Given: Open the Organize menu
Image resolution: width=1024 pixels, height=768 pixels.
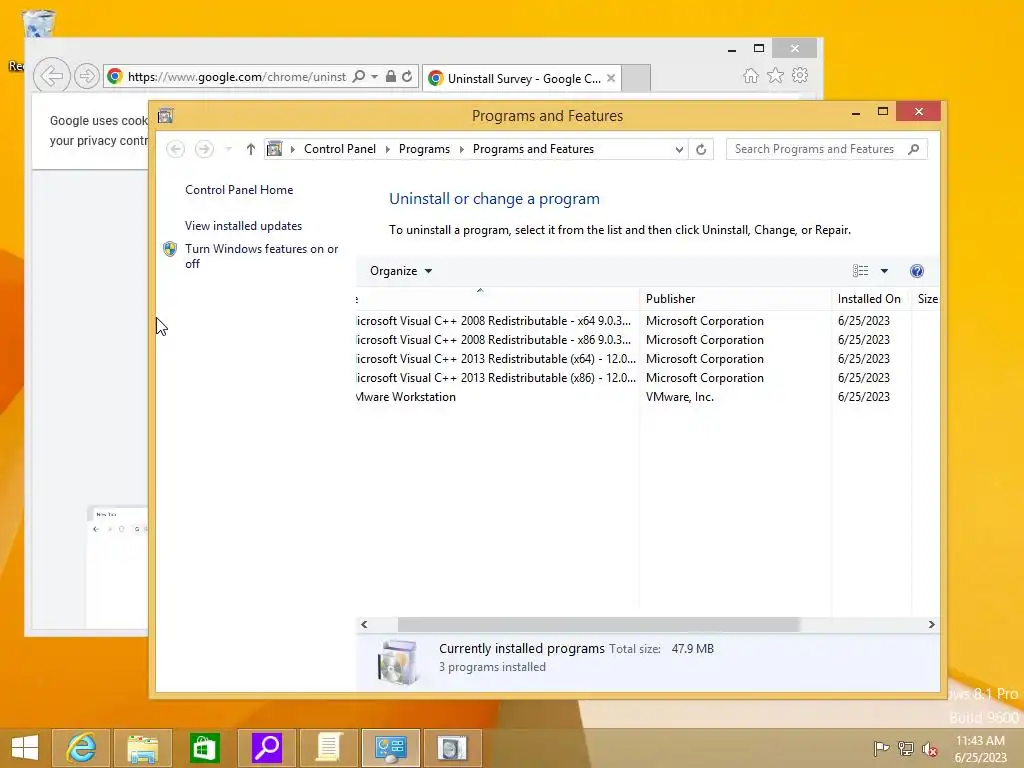Looking at the screenshot, I should coord(400,271).
